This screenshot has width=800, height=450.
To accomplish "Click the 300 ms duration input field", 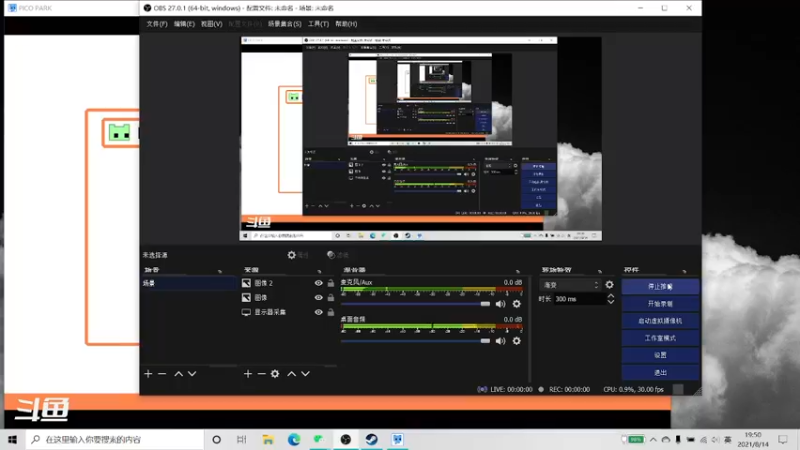I will pos(579,299).
